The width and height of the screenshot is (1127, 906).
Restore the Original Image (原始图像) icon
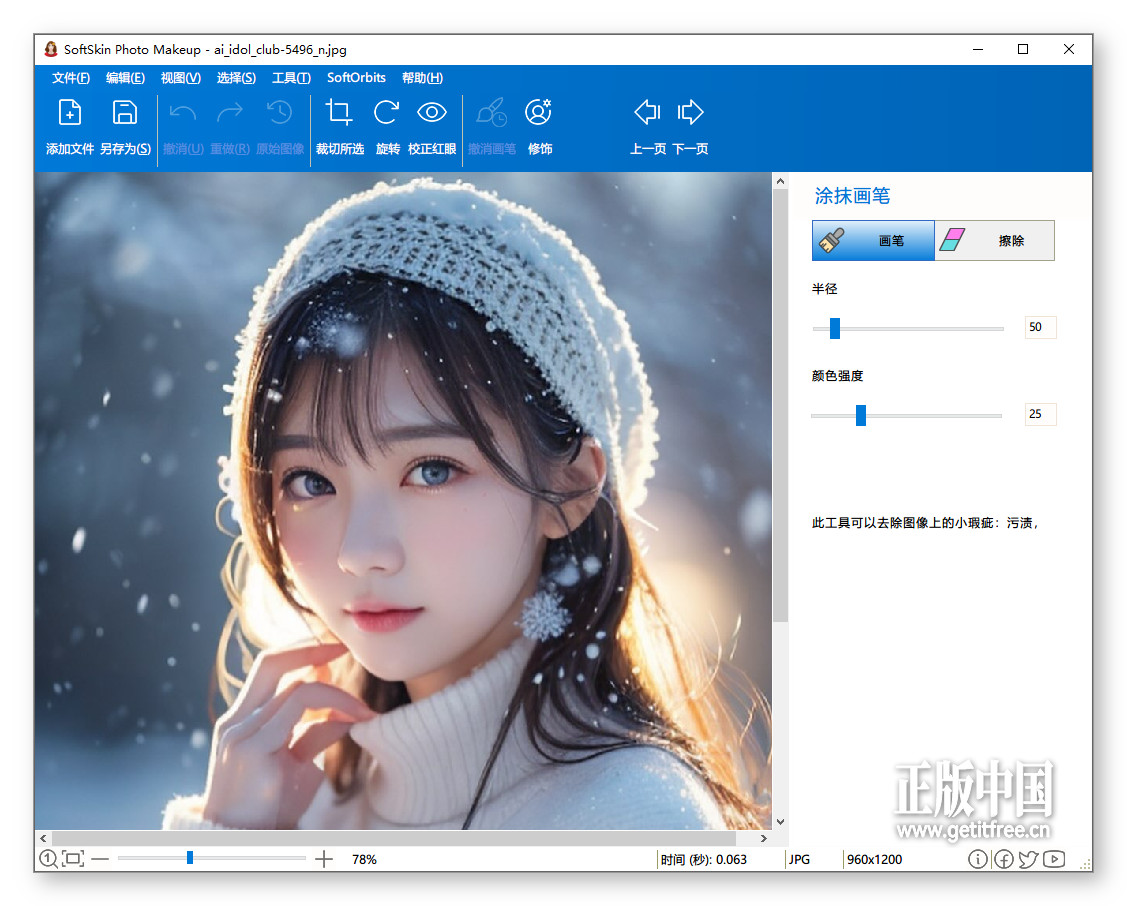280,113
